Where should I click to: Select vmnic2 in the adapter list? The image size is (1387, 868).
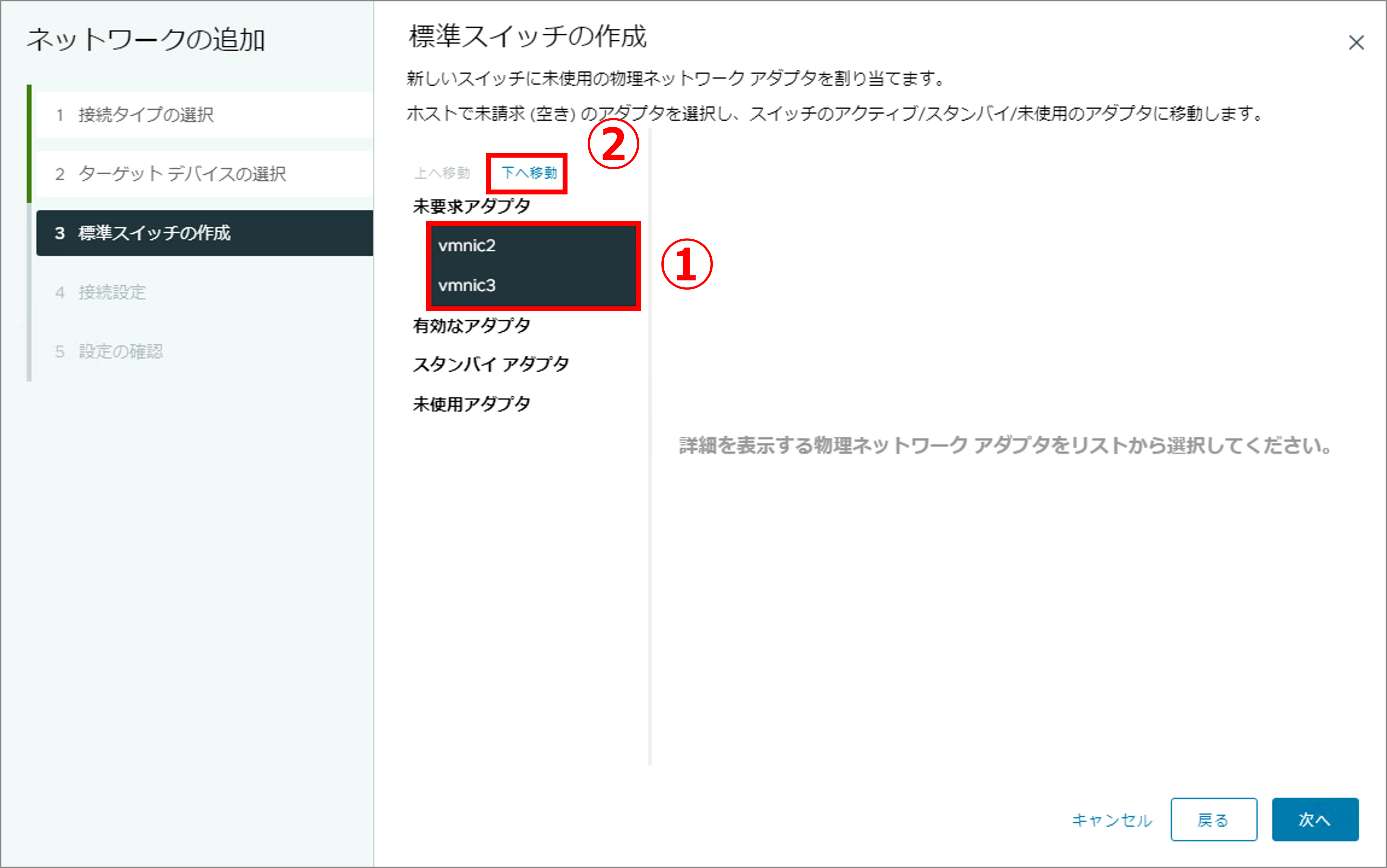533,246
